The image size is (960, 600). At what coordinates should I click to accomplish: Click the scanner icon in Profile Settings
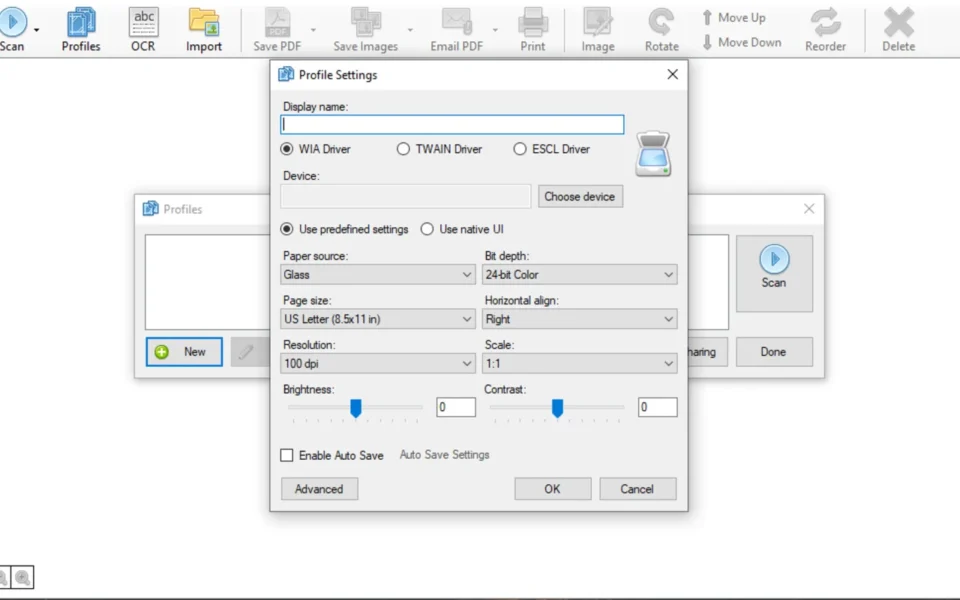[653, 154]
